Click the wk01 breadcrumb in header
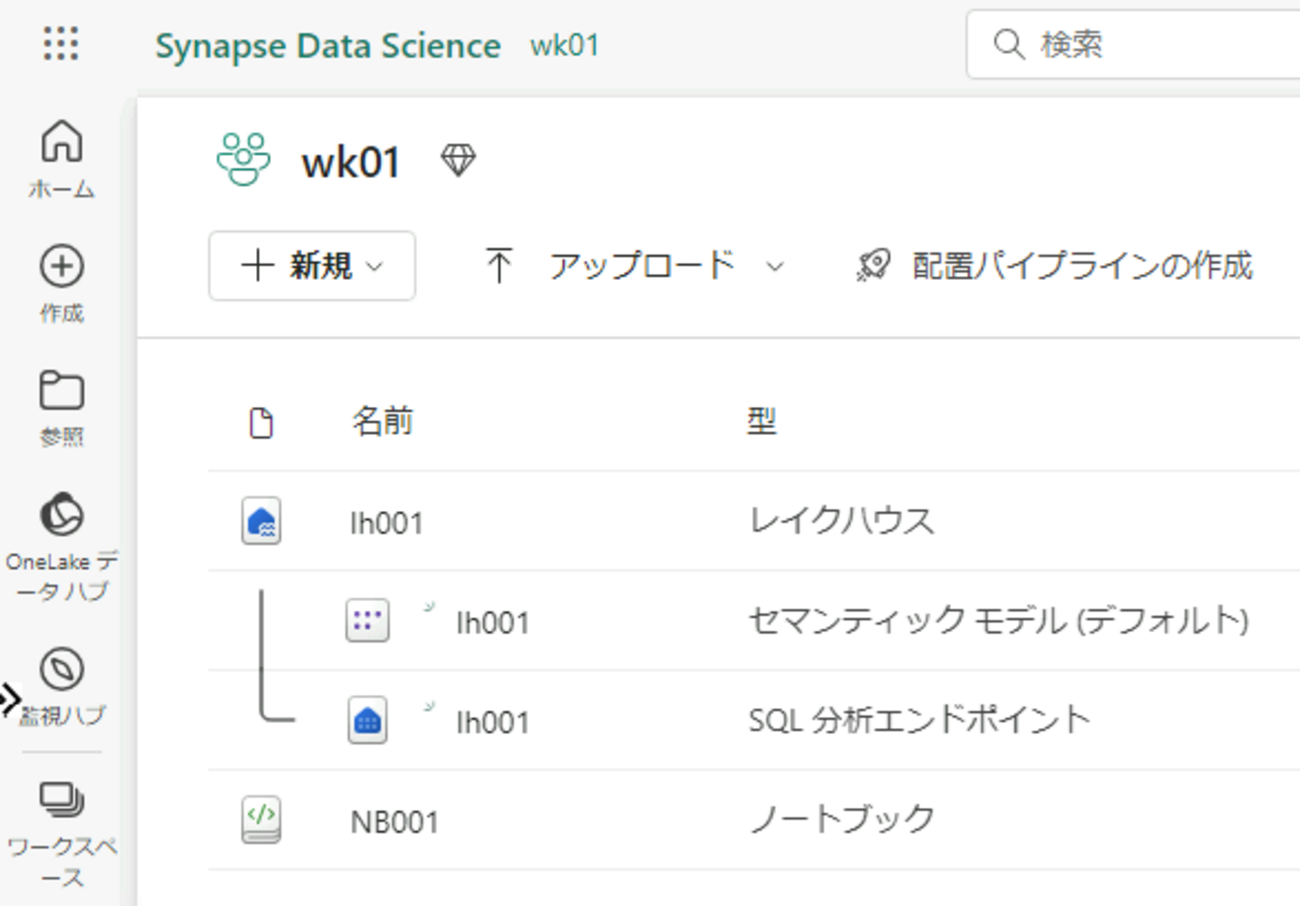 (565, 46)
